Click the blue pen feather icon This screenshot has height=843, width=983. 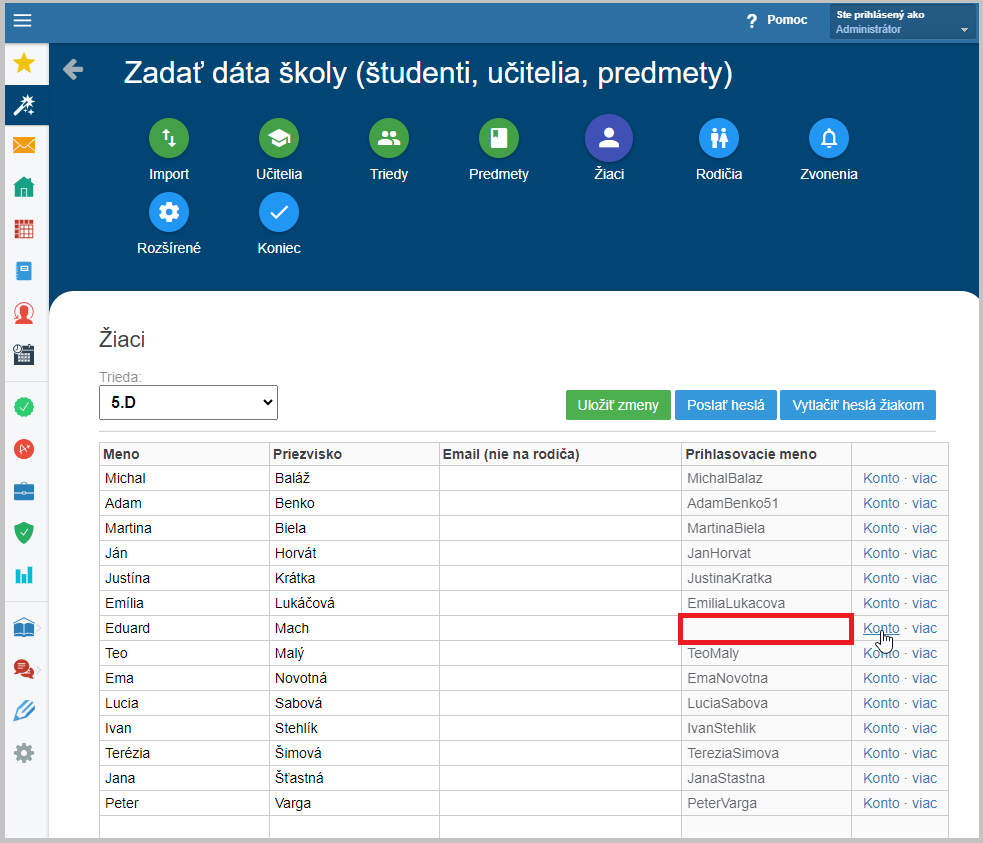pyautogui.click(x=24, y=711)
